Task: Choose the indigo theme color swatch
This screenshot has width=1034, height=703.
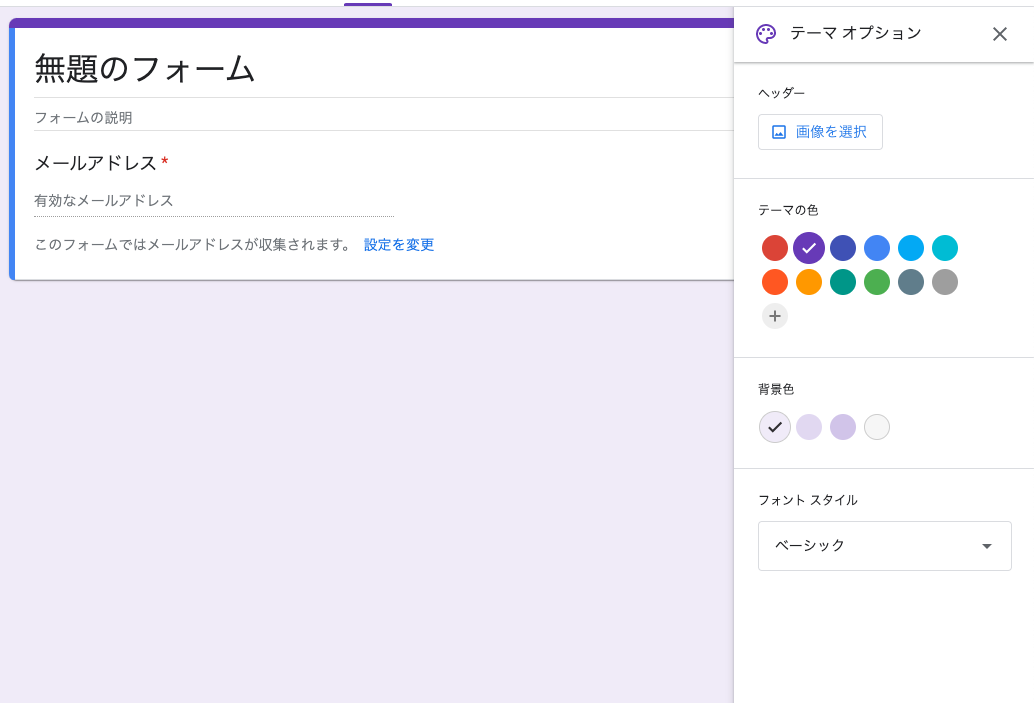Action: [x=843, y=248]
